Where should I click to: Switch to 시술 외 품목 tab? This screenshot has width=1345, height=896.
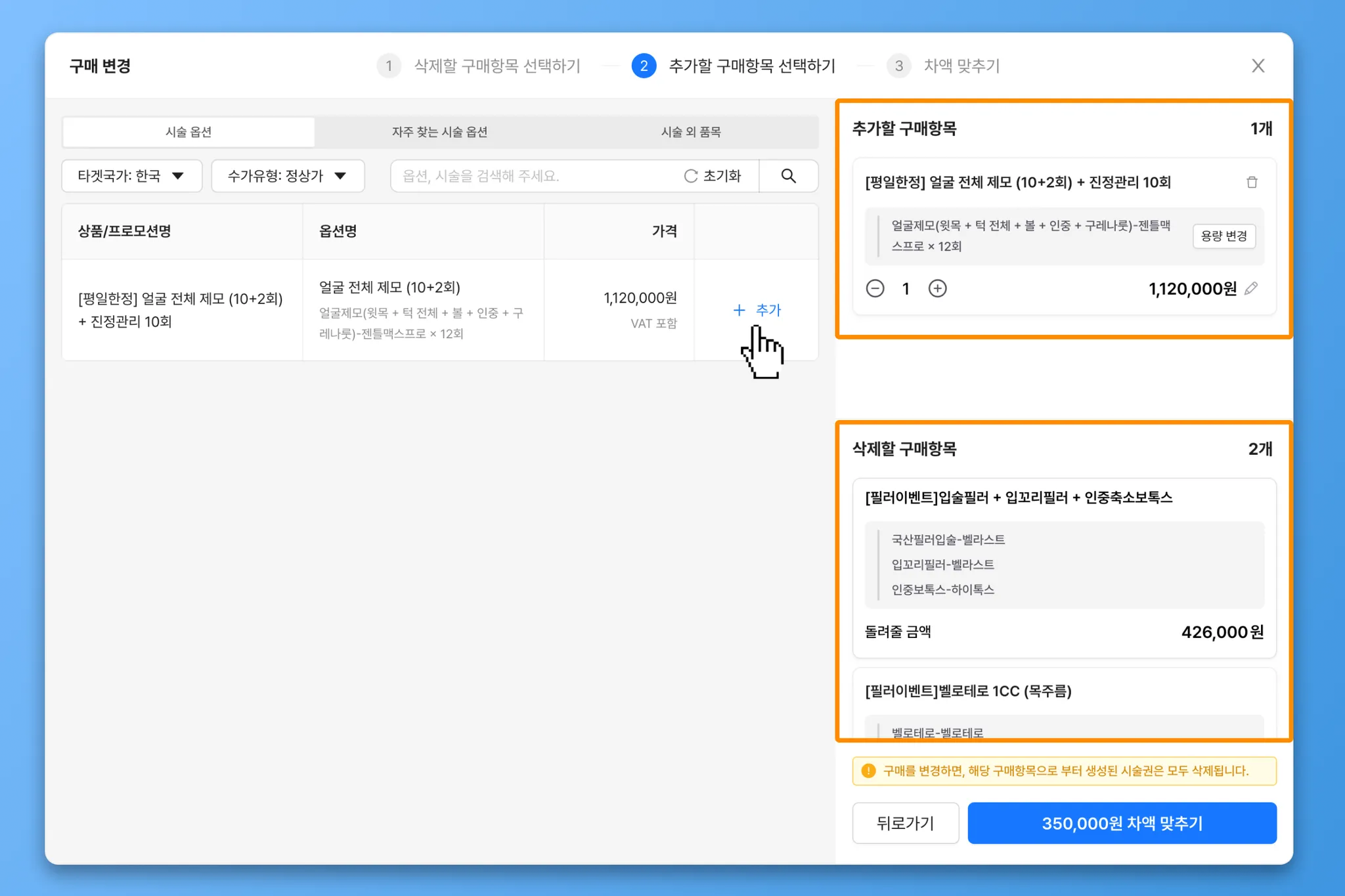coord(691,132)
